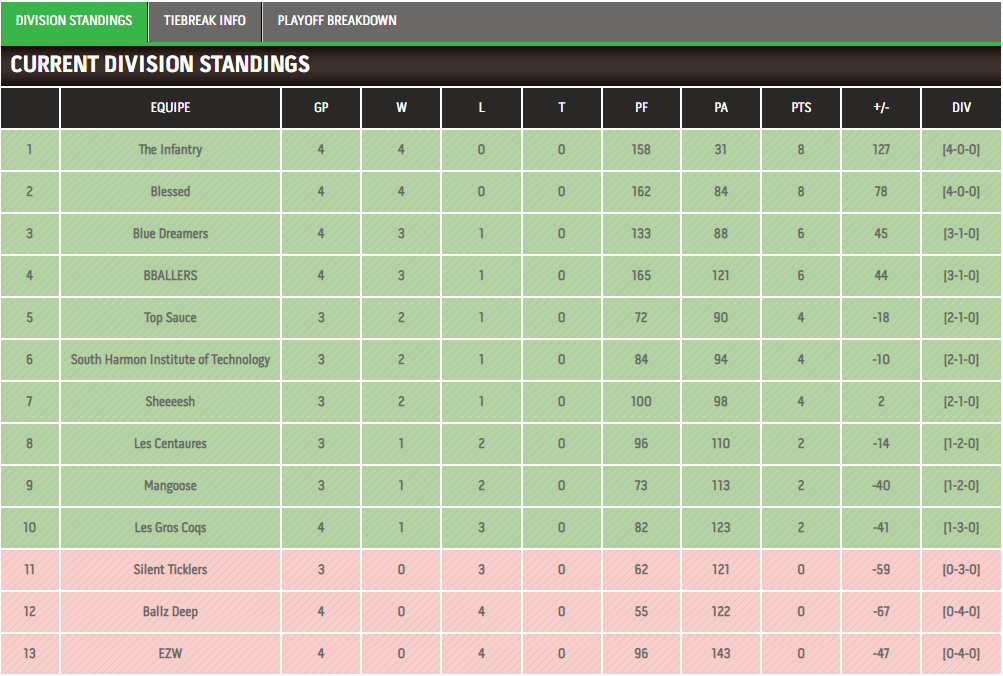The height and width of the screenshot is (676, 1003).
Task: Click the PTS column header
Action: (x=801, y=107)
